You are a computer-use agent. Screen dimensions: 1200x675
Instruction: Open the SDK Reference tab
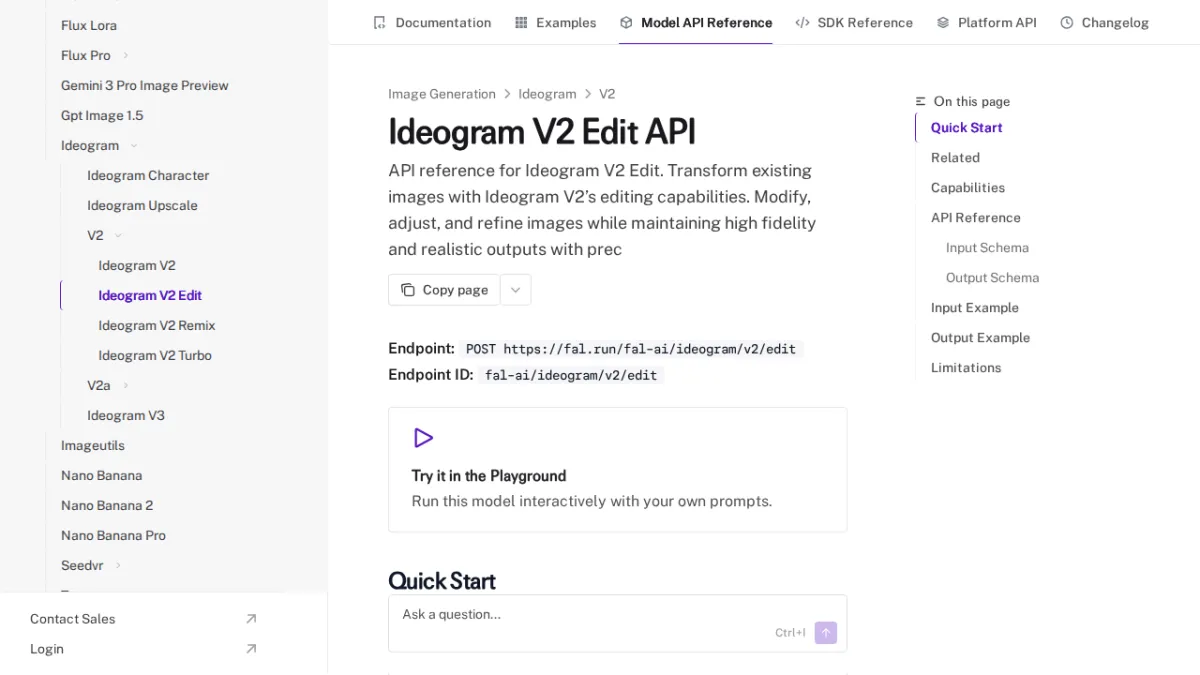click(x=854, y=22)
